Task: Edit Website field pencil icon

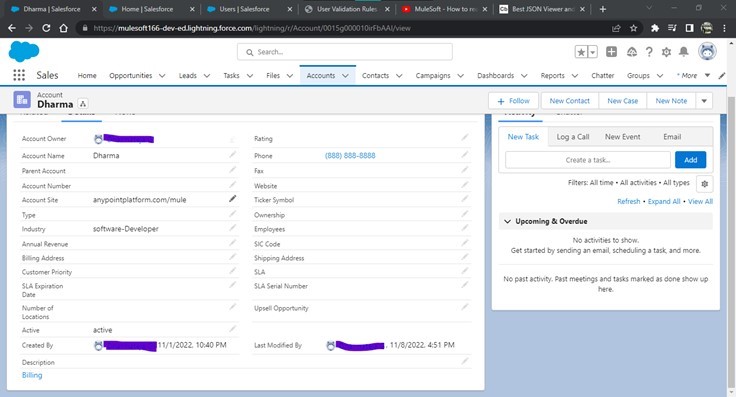Action: (464, 185)
